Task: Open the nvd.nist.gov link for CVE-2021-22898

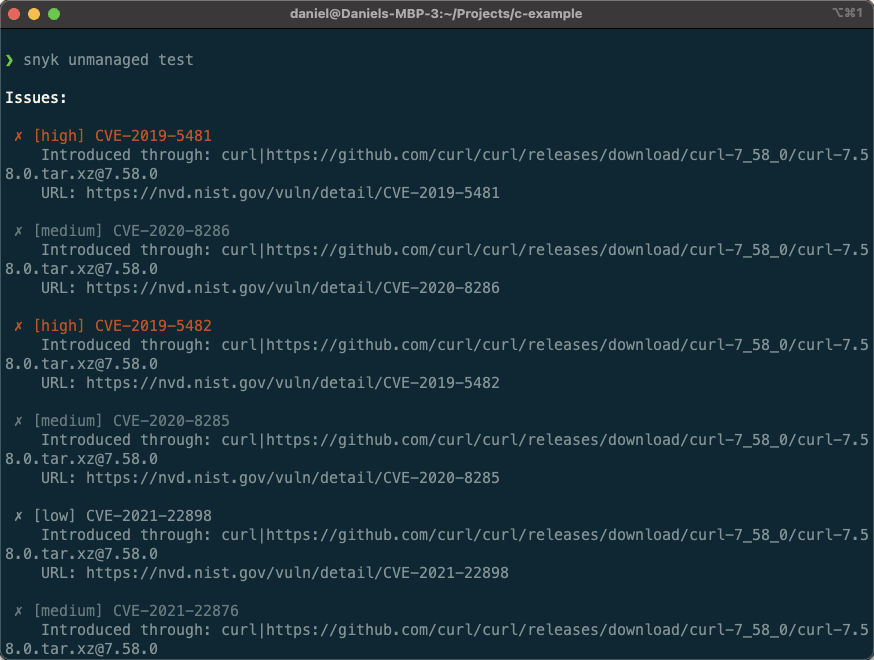Action: click(x=297, y=573)
